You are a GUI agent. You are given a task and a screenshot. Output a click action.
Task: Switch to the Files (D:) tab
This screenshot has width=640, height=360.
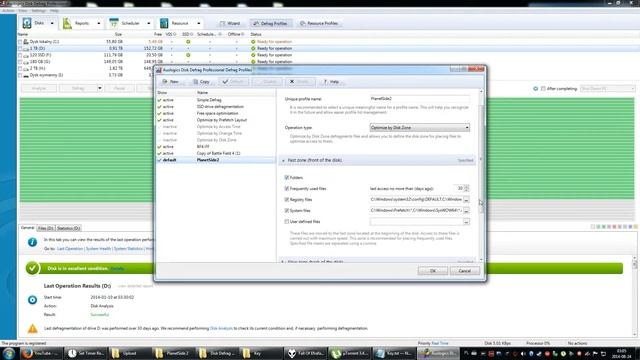click(x=46, y=228)
